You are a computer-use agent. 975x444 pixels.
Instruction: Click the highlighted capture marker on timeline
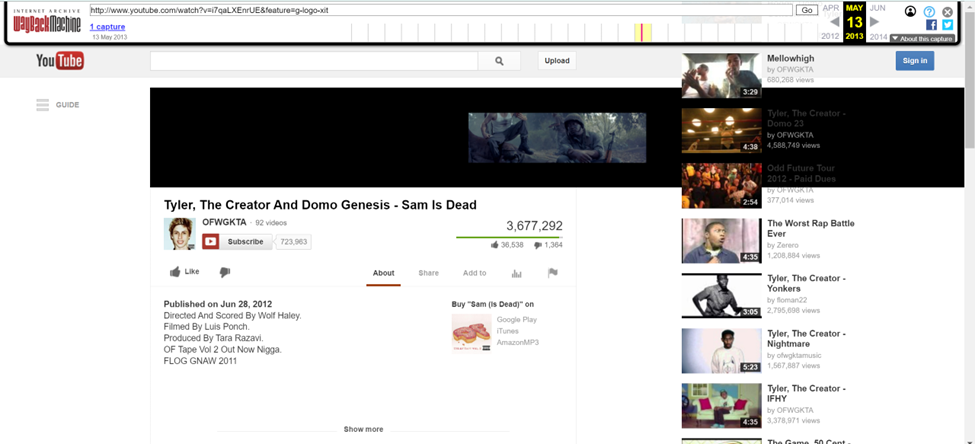(x=642, y=32)
